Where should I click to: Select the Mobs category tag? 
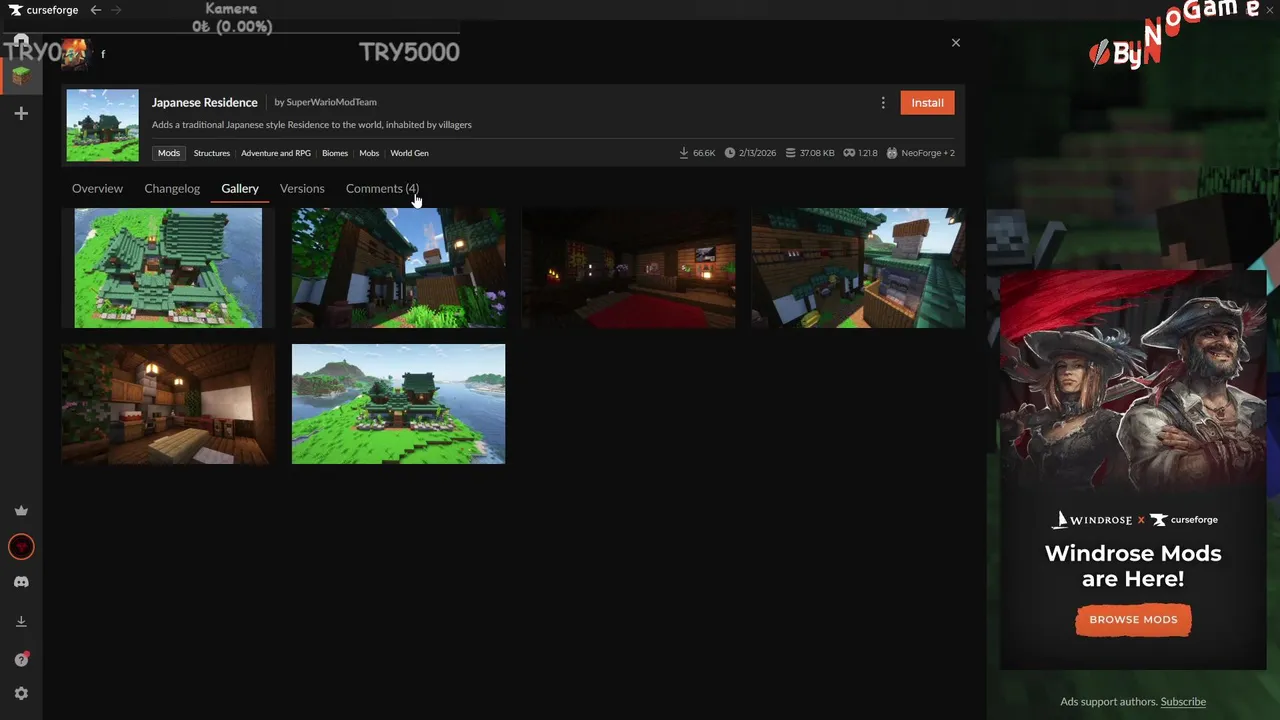[369, 153]
